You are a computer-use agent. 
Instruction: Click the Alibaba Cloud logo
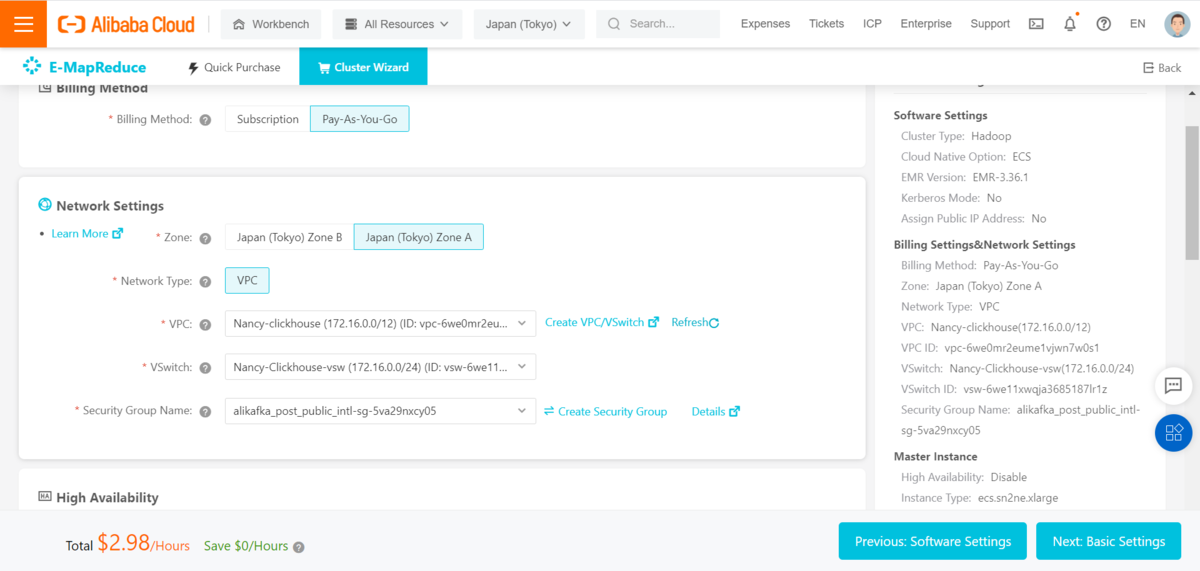click(127, 24)
